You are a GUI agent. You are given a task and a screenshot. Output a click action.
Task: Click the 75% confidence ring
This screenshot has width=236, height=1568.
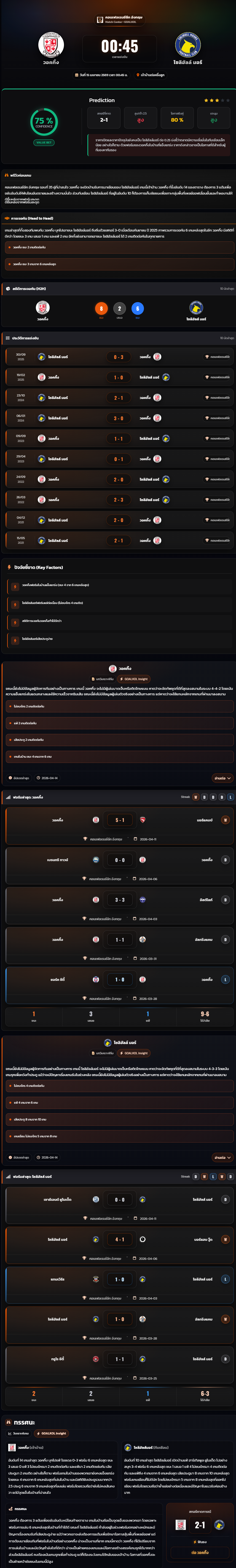(x=44, y=122)
